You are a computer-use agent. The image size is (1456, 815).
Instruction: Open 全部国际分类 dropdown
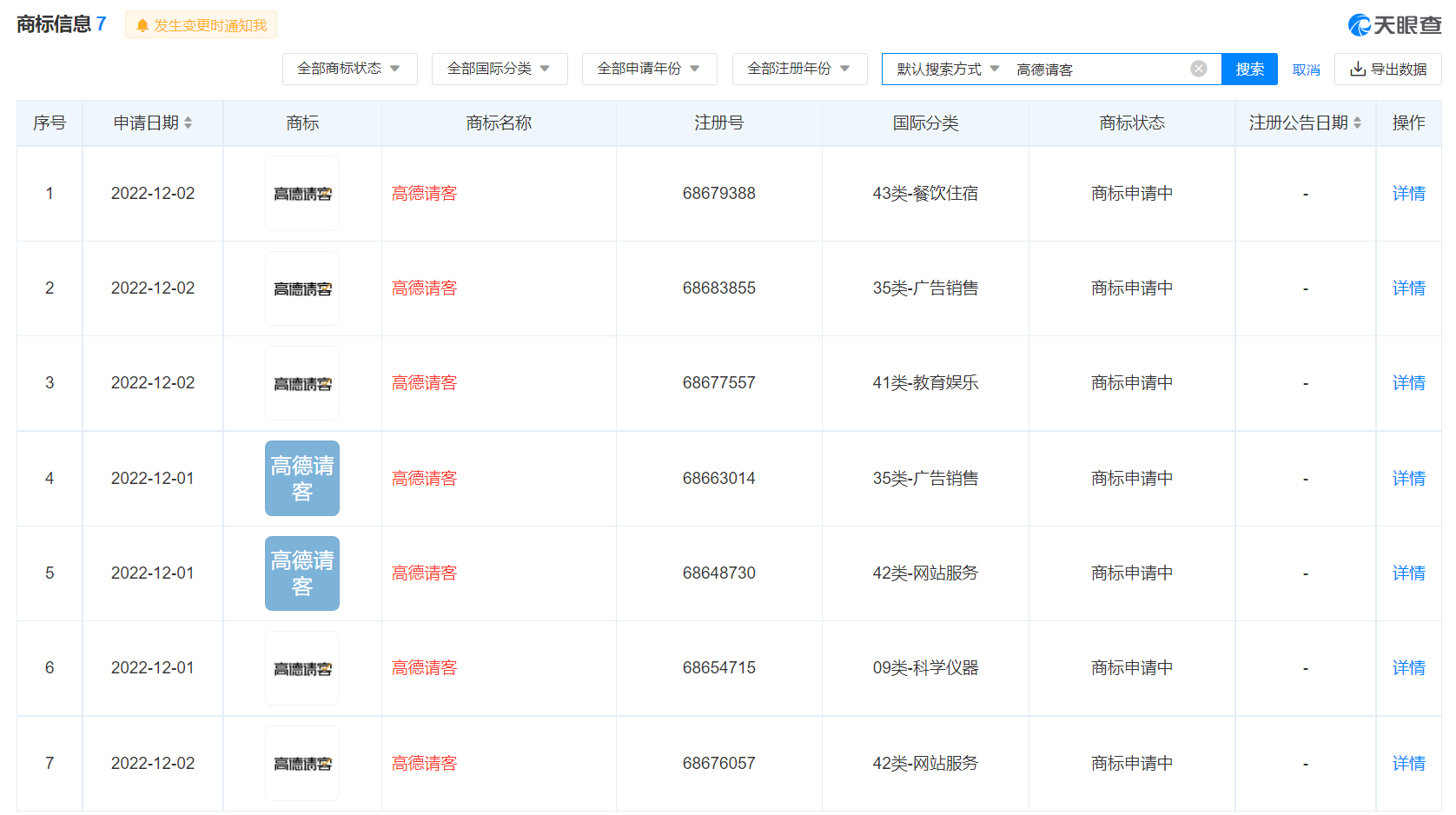point(500,69)
